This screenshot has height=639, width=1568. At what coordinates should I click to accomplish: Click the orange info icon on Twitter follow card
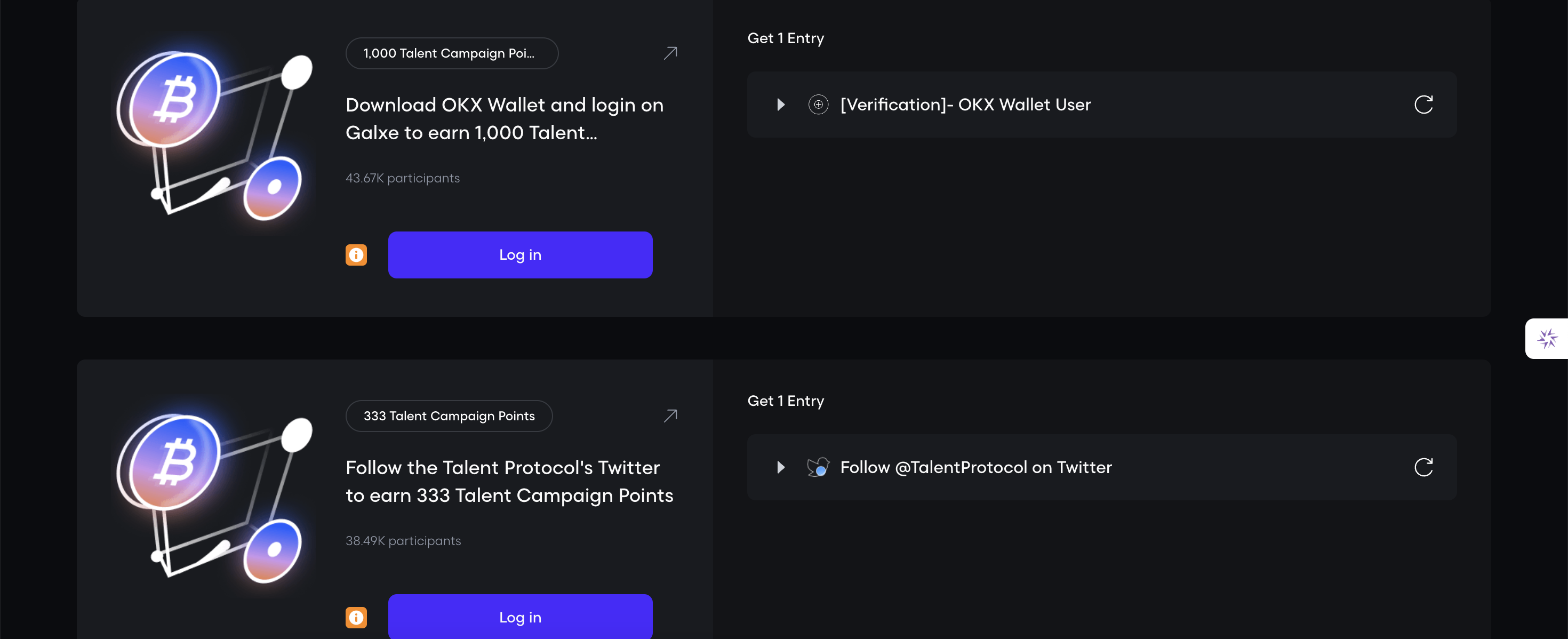(x=356, y=618)
